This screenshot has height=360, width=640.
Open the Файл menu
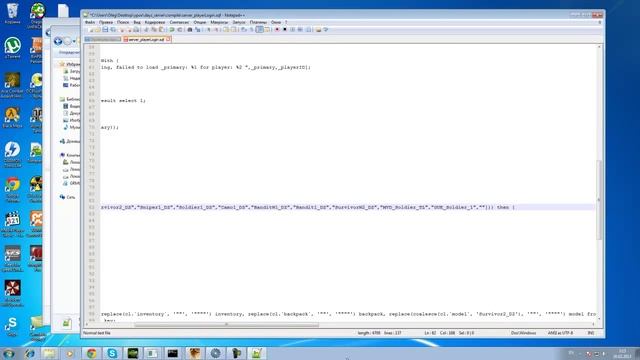pyautogui.click(x=90, y=22)
